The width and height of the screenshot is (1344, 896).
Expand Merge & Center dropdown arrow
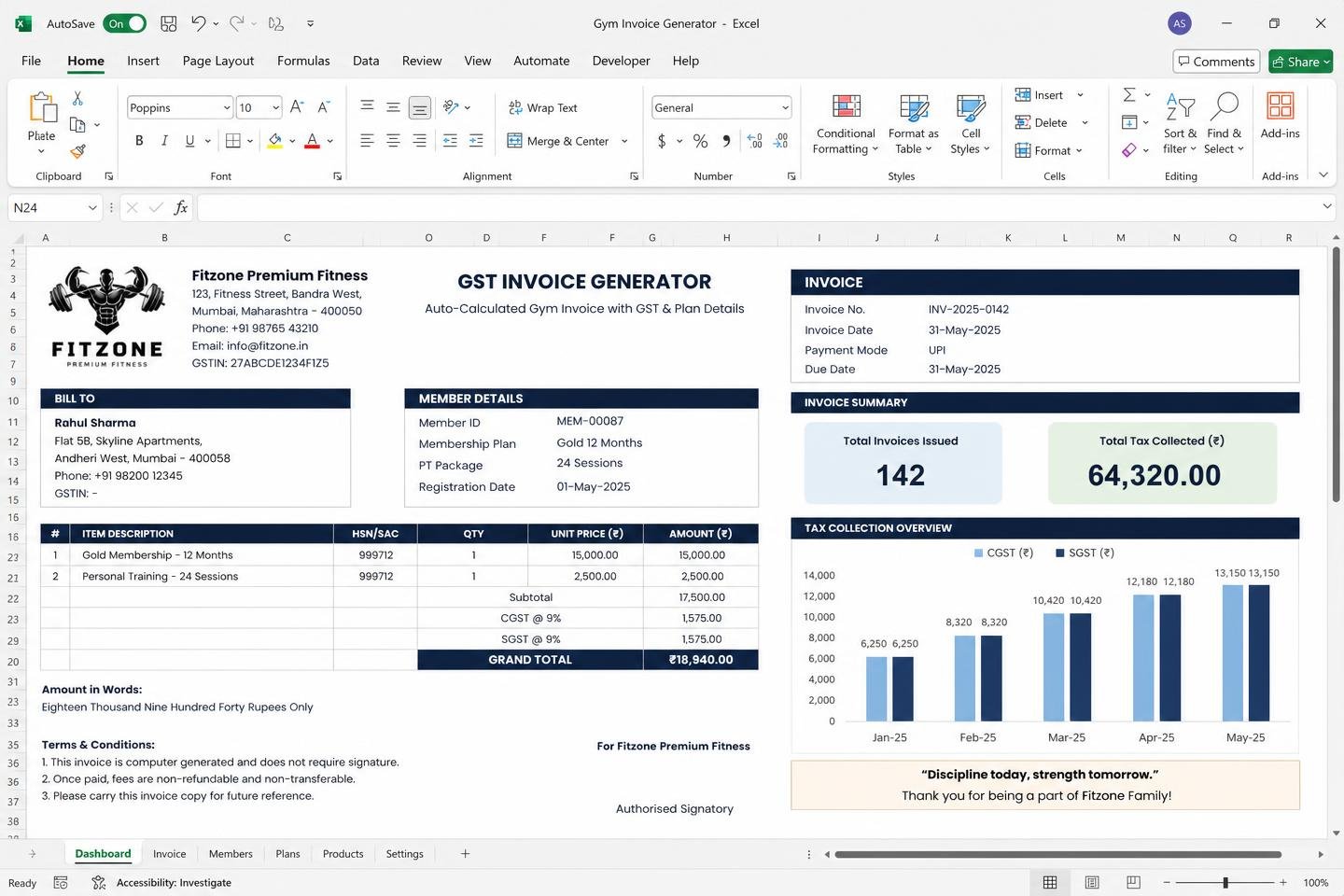(624, 141)
